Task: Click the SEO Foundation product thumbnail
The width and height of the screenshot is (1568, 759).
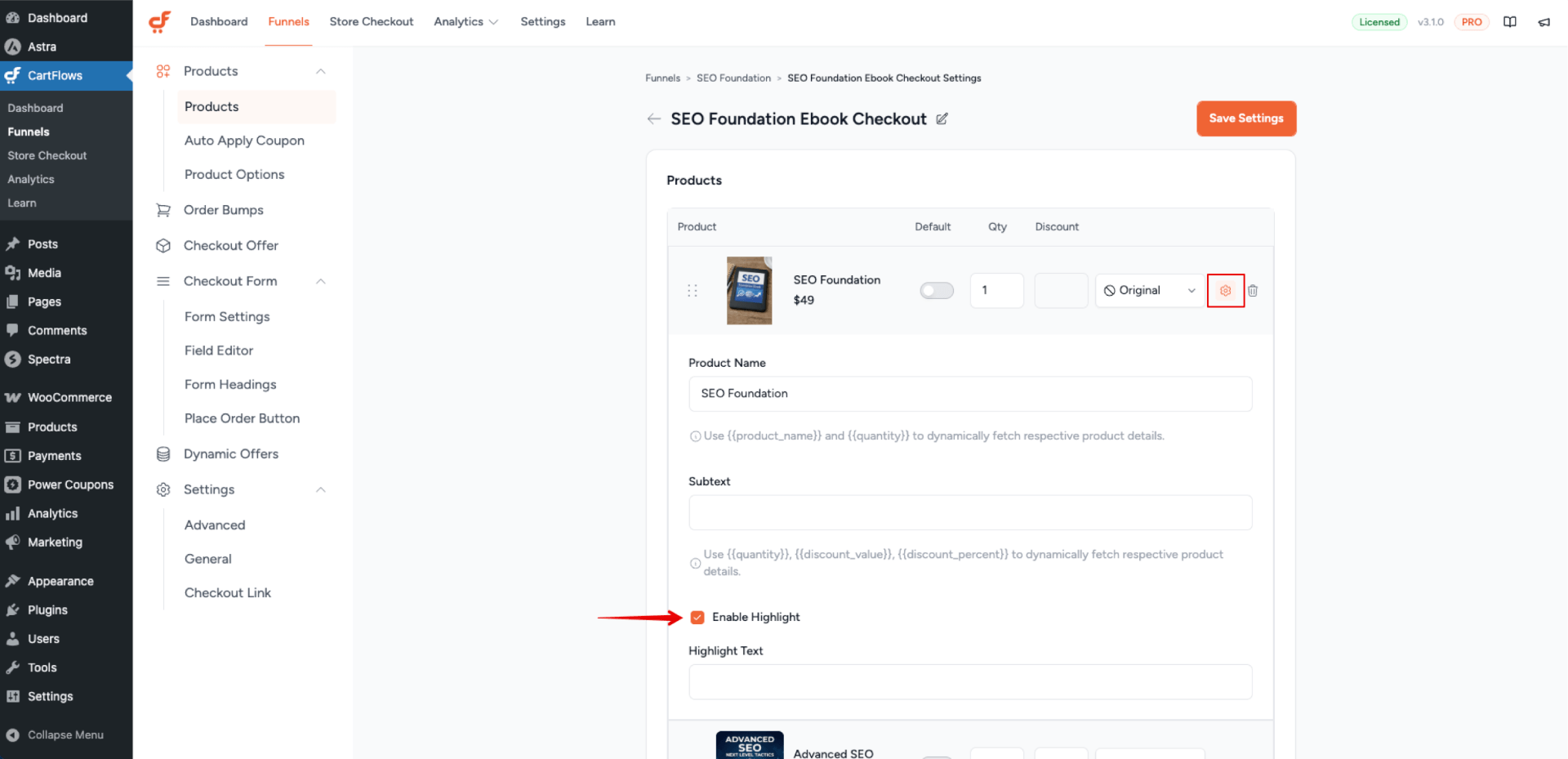Action: tap(749, 291)
